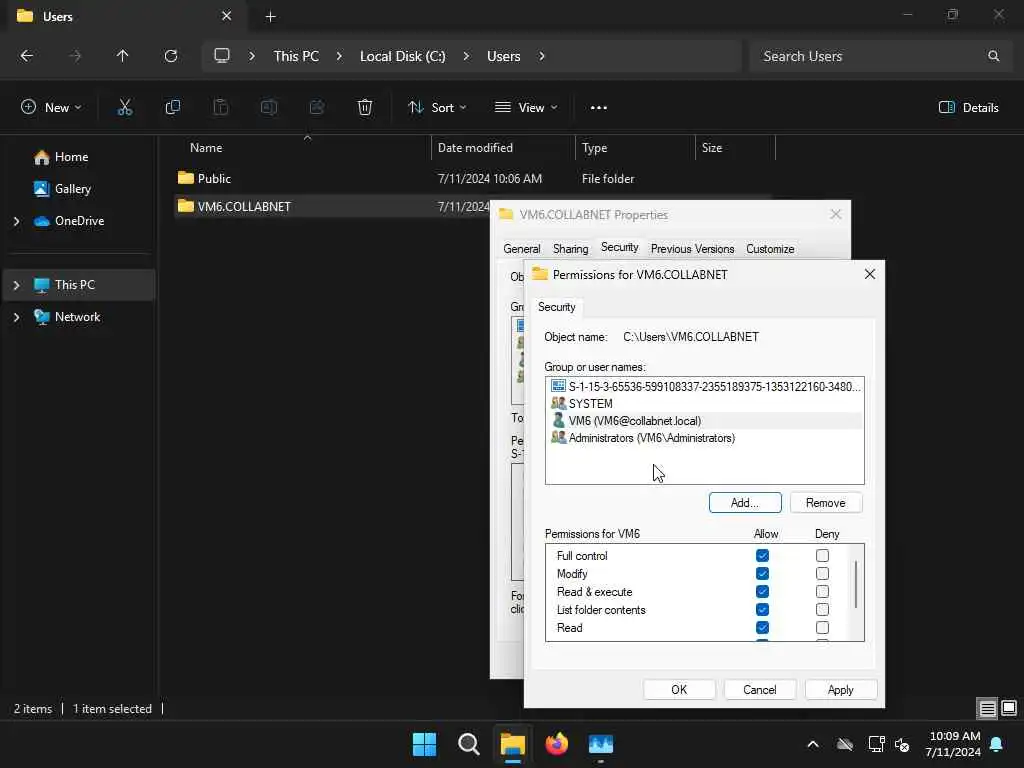
Task: Expand the Network tree node
Action: [x=16, y=317]
